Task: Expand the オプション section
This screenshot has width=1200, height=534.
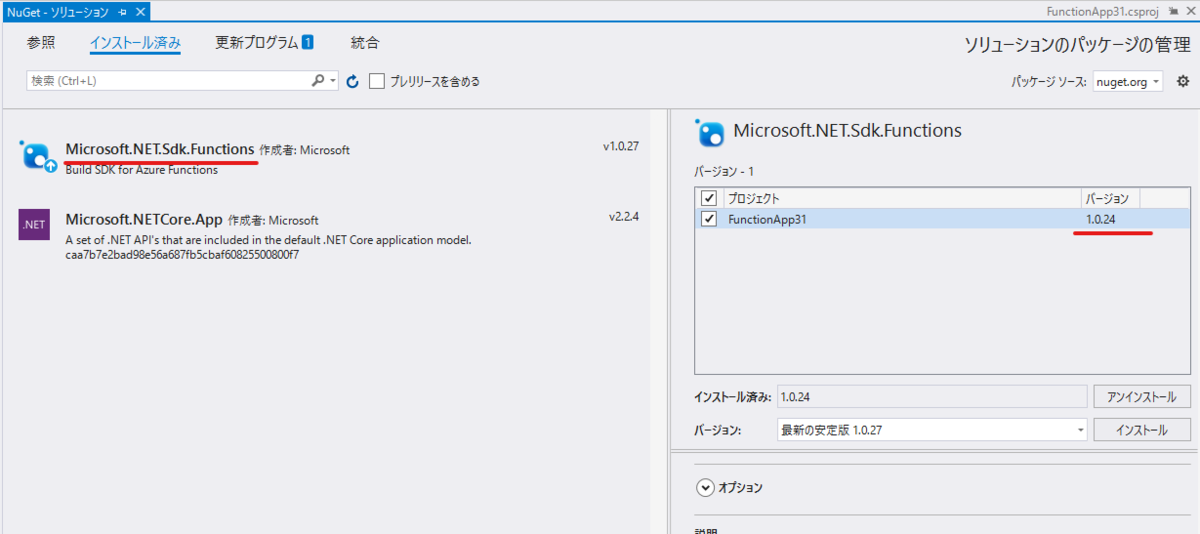Action: [x=706, y=488]
